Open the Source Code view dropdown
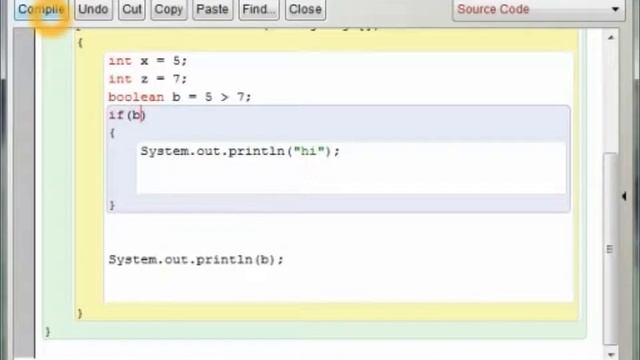This screenshot has height=360, width=640. pos(538,9)
